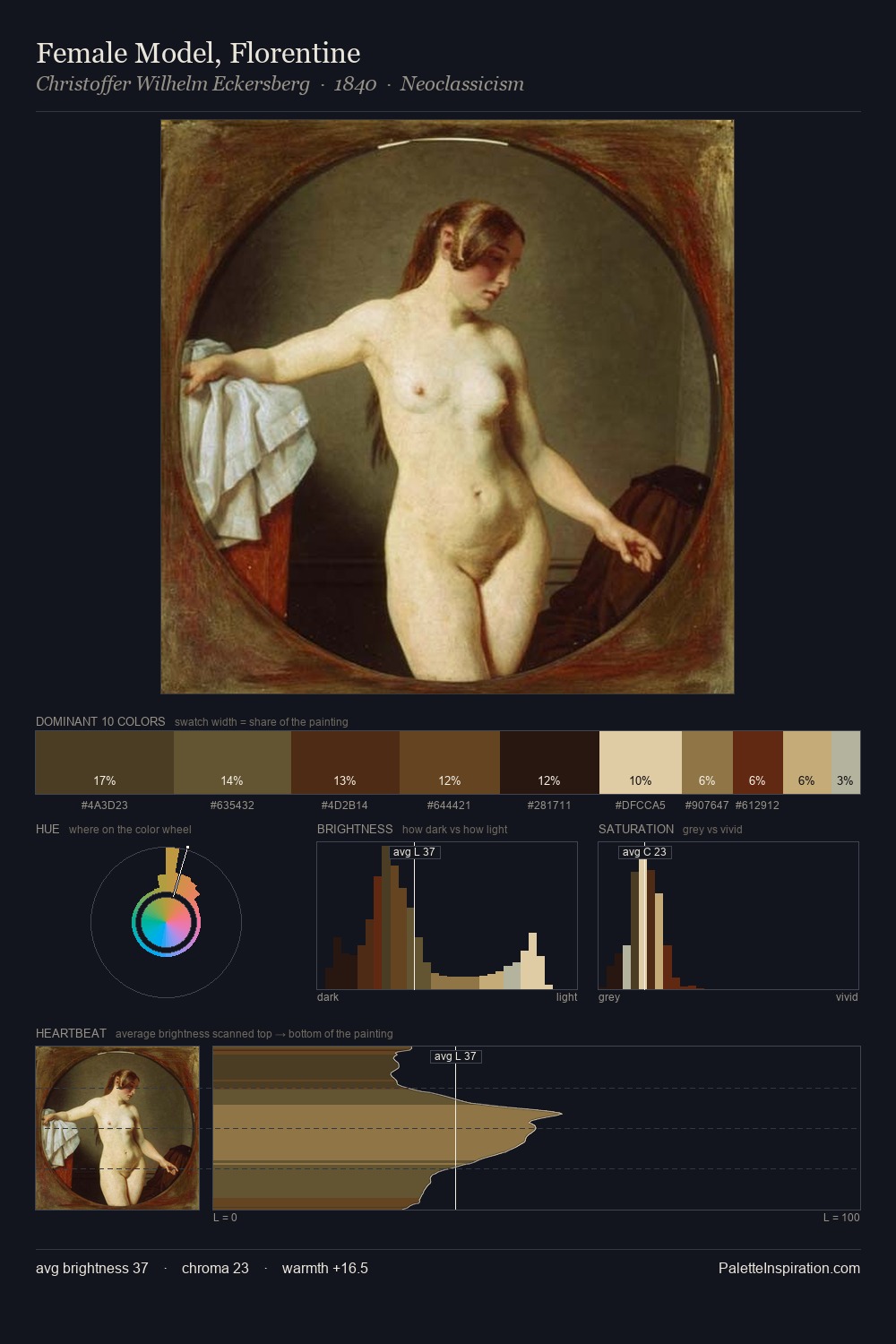Click the hex code #4A3D23
This screenshot has height=1344, width=896.
click(105, 806)
